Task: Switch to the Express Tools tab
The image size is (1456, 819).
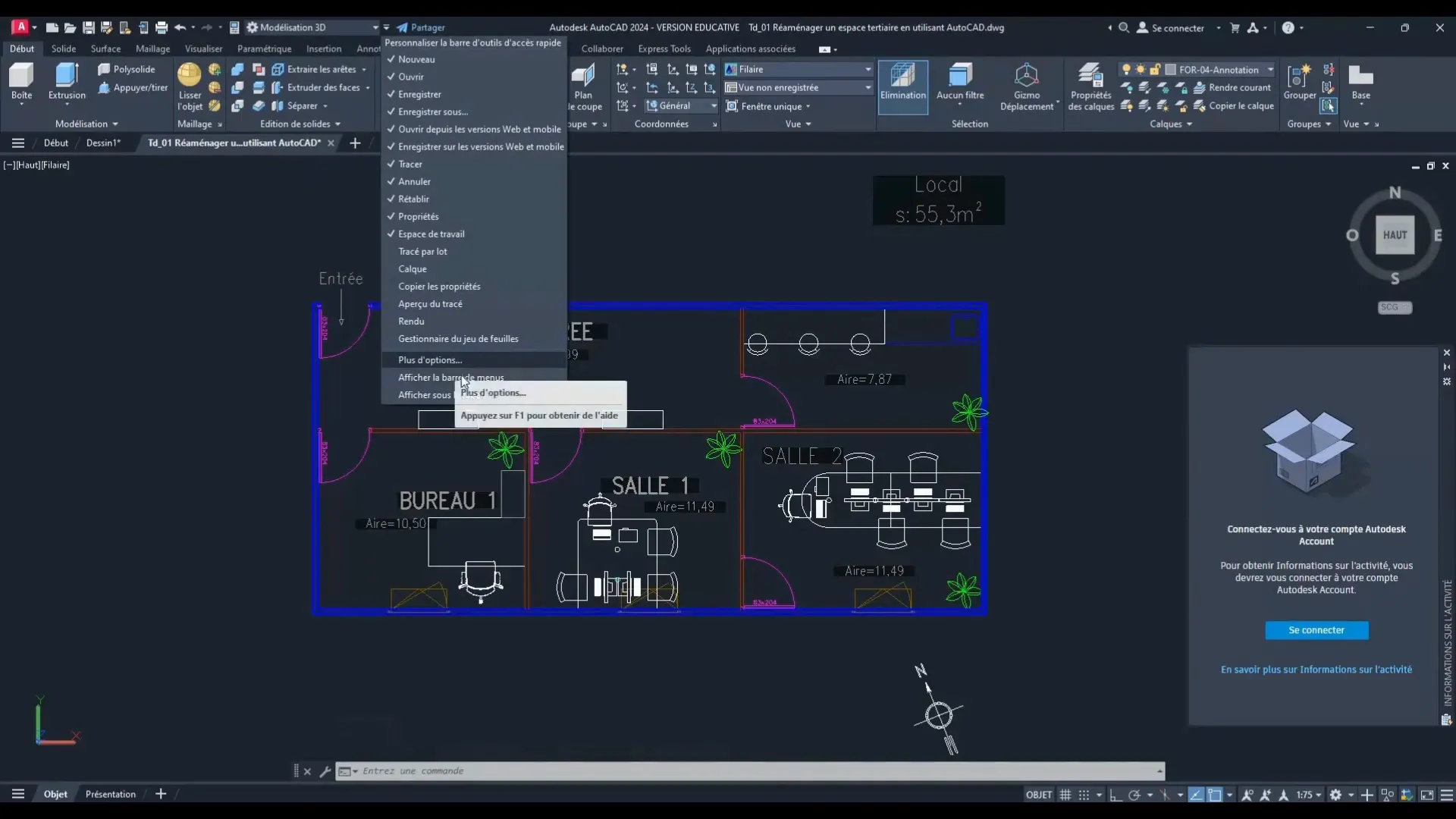Action: pyautogui.click(x=664, y=49)
